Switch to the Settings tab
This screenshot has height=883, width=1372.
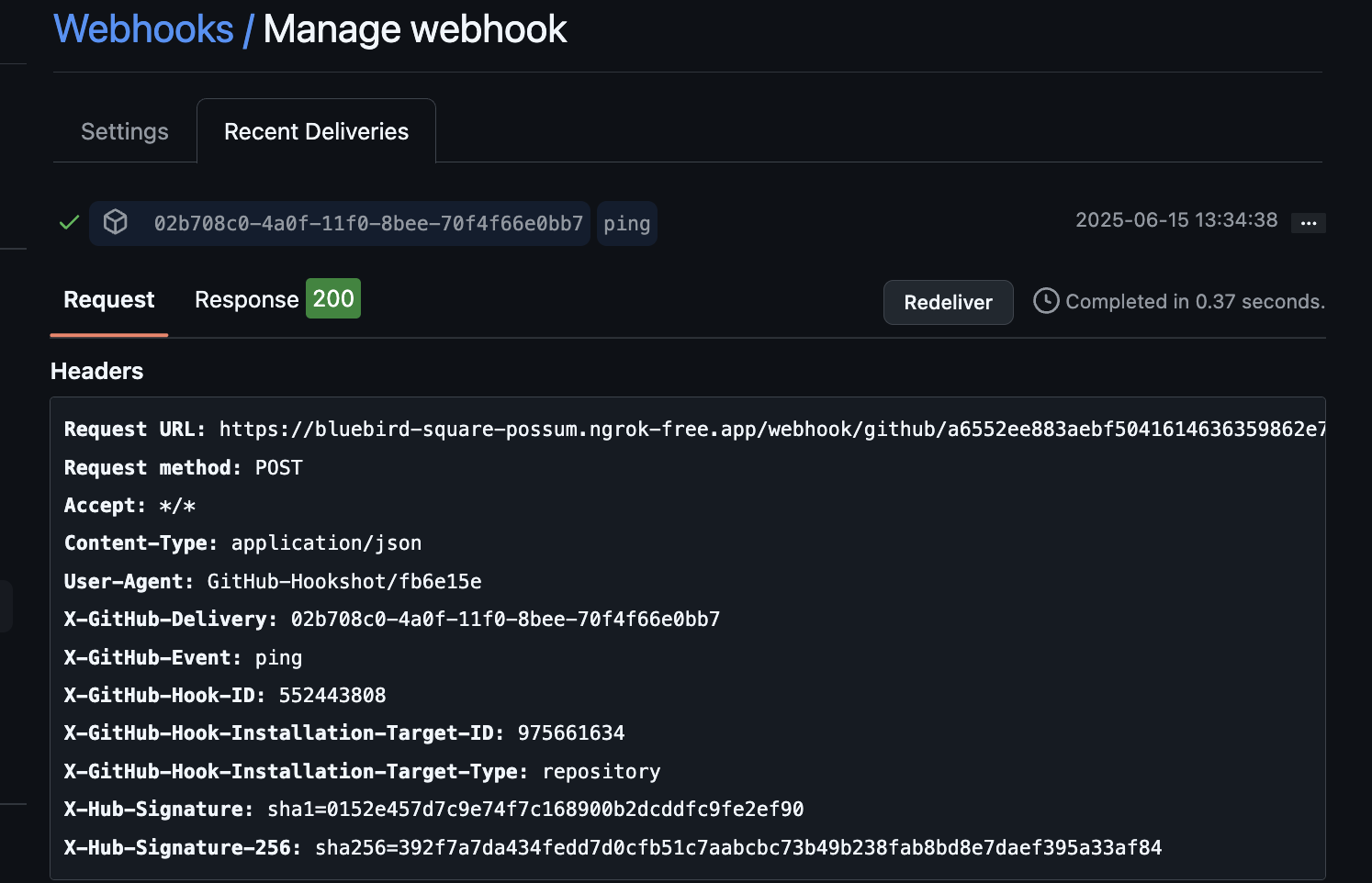tap(125, 131)
